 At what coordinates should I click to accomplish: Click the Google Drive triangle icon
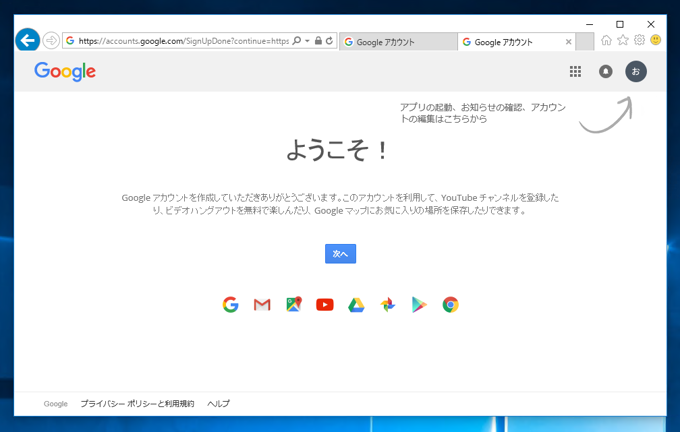click(x=356, y=305)
